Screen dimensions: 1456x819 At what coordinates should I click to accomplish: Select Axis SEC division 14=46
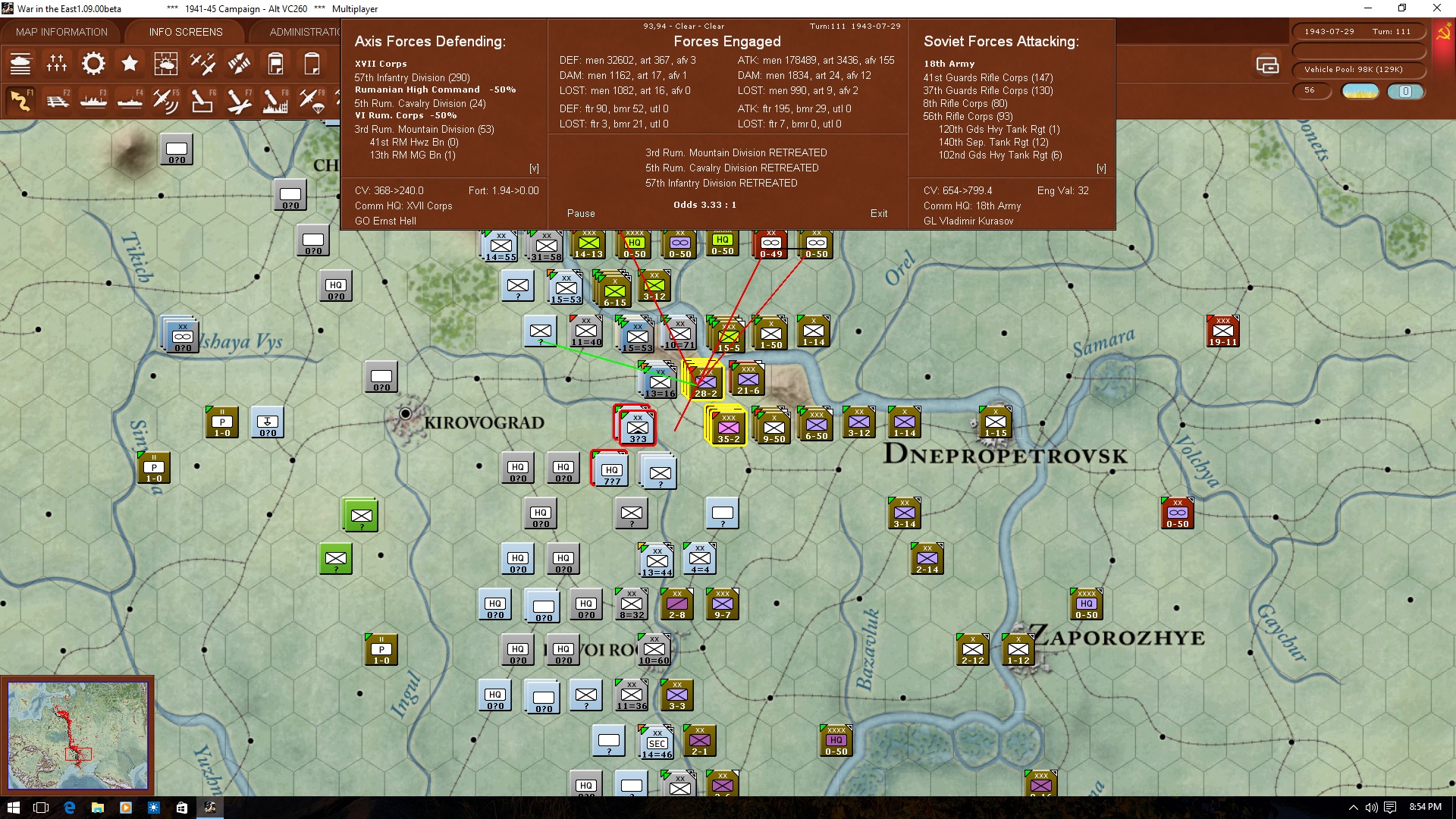tap(657, 743)
